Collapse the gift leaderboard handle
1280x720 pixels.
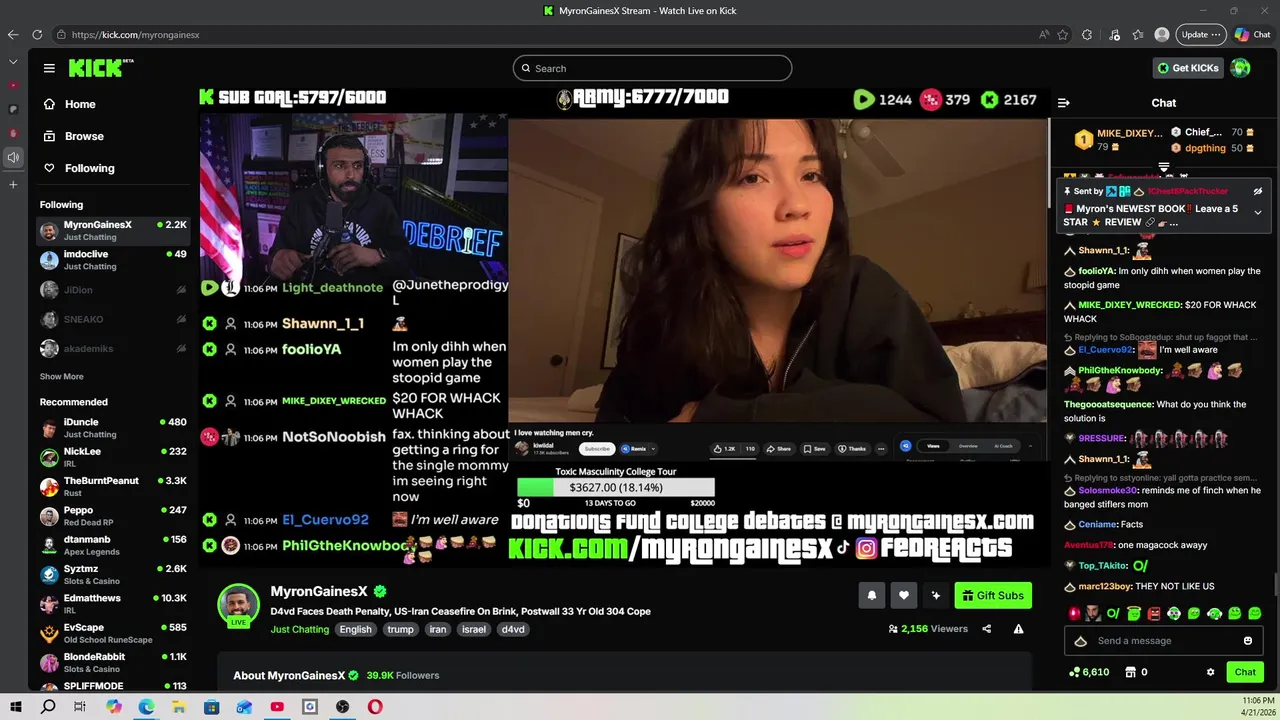coord(1164,167)
